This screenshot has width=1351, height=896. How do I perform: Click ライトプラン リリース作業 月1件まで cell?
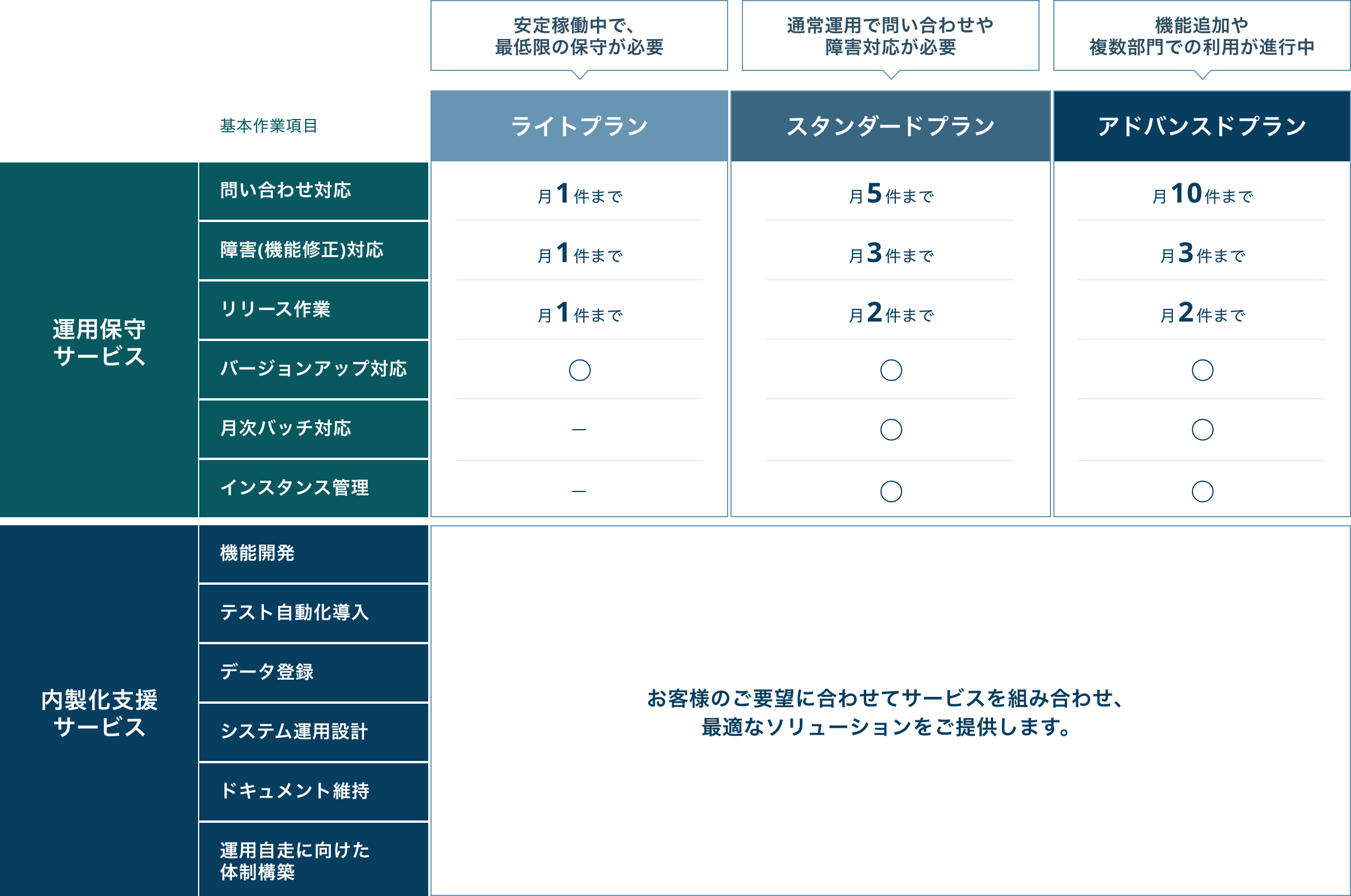tap(579, 313)
